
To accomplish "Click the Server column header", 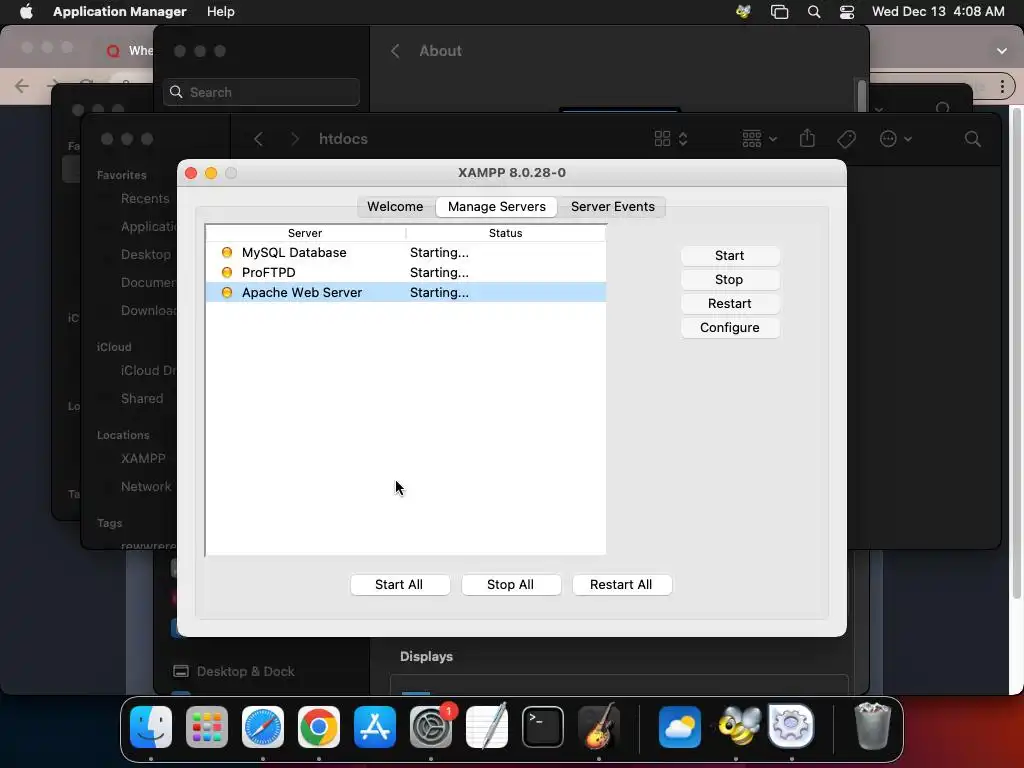I will (x=305, y=233).
